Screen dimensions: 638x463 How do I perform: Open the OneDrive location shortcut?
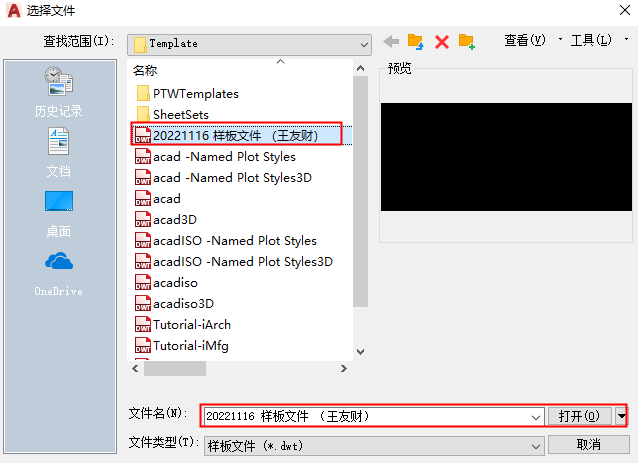pos(58,272)
